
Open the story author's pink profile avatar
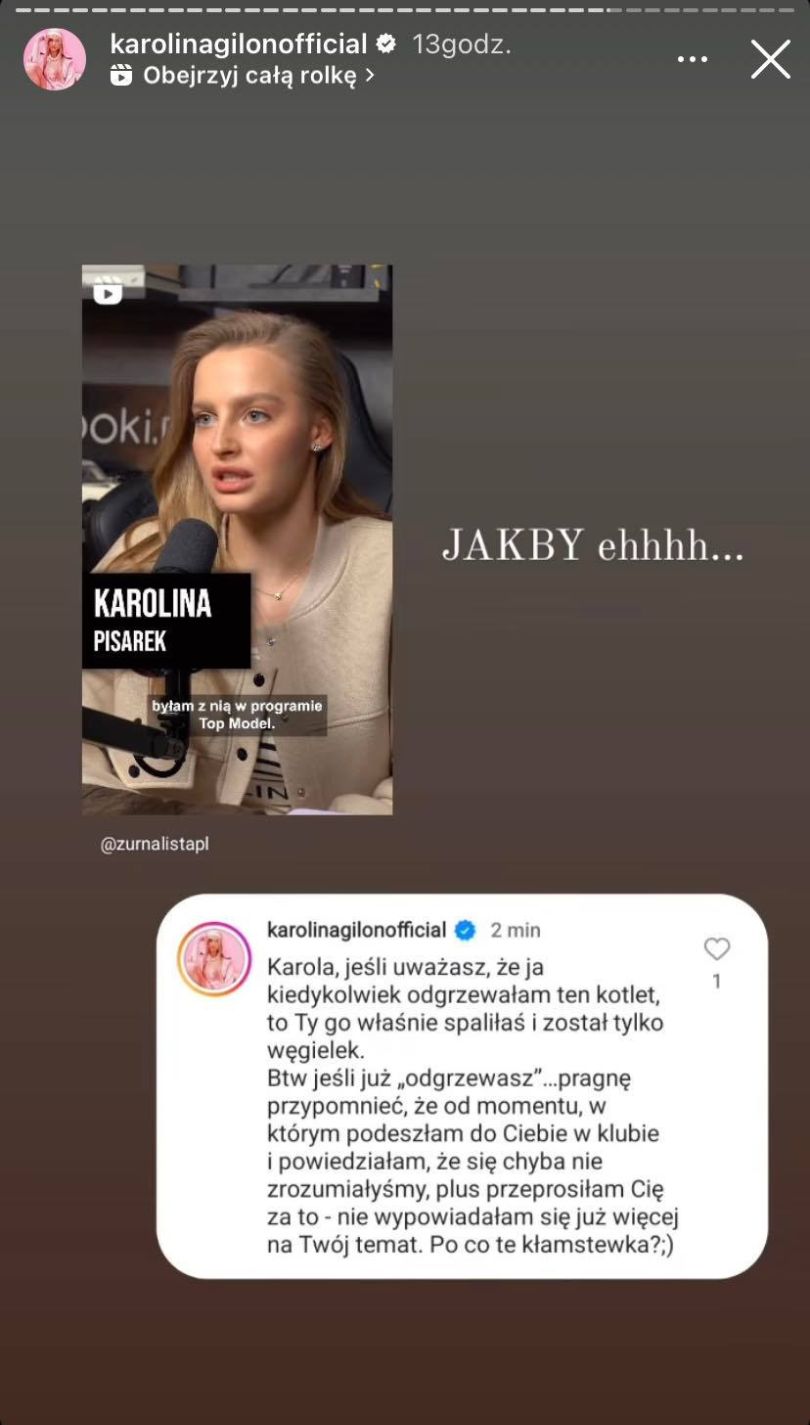55,60
